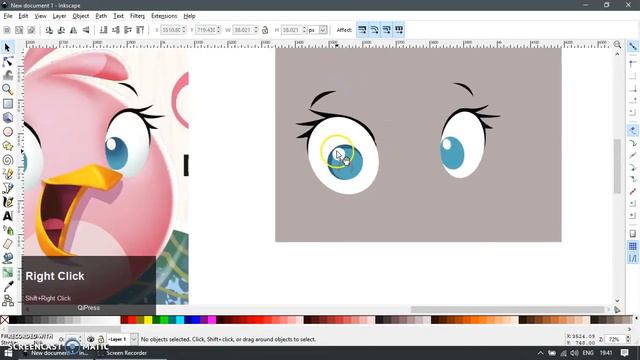
Task: Select the Connector tool
Action: tap(7, 300)
